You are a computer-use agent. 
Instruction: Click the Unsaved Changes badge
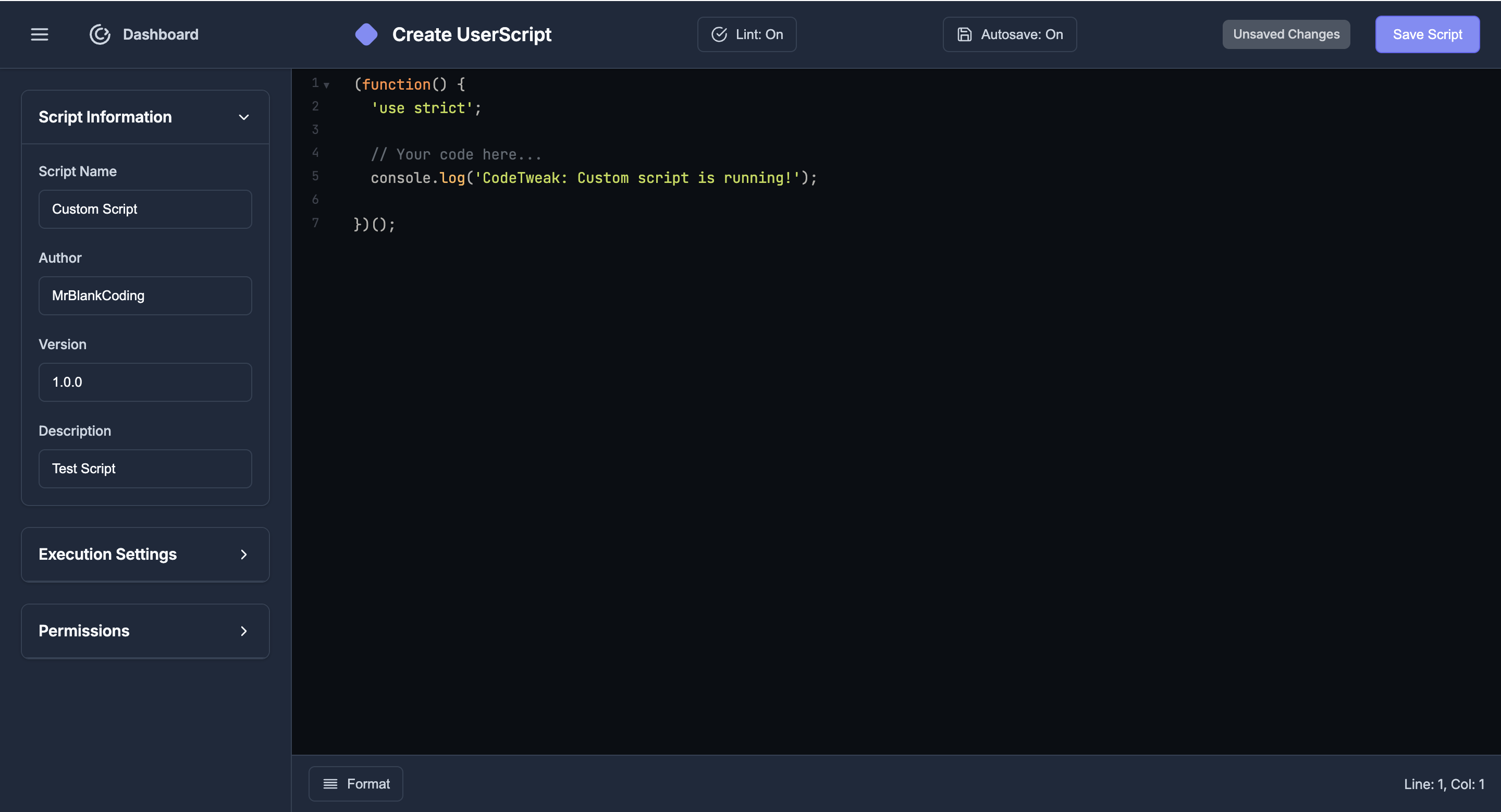pos(1286,34)
